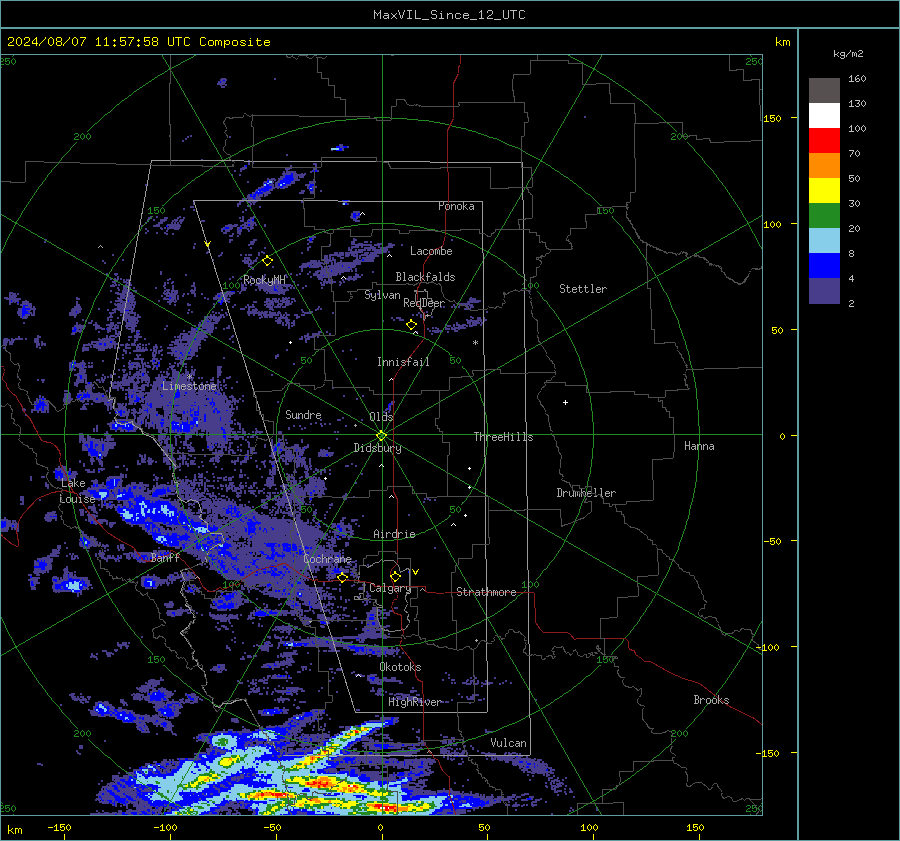Click the Hanna label

699,446
